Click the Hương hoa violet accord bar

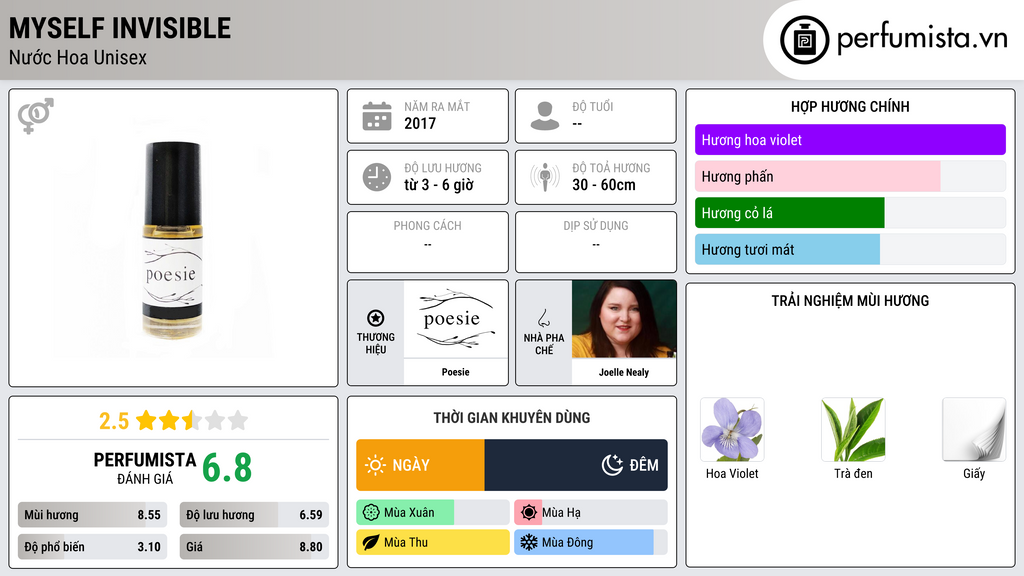coord(850,140)
